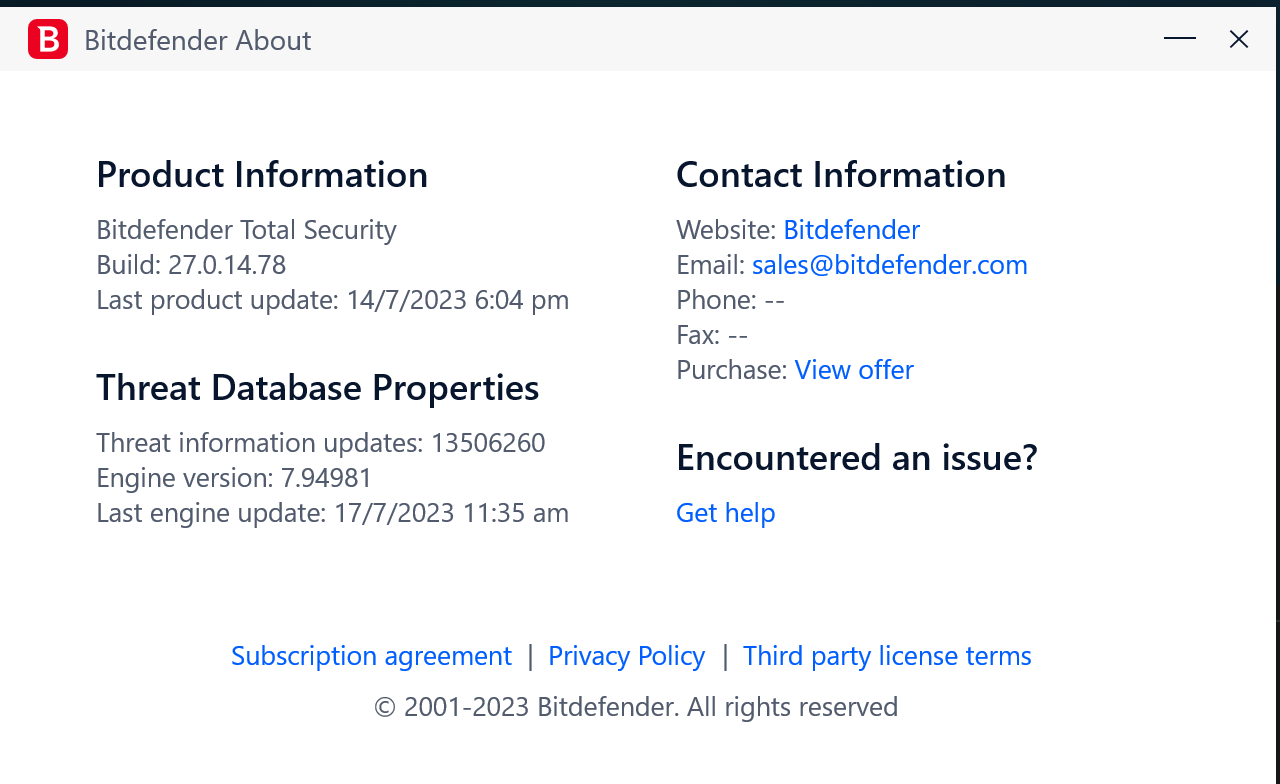This screenshot has width=1280, height=784.
Task: Click the sales@bitdefender.com email link
Action: point(890,265)
